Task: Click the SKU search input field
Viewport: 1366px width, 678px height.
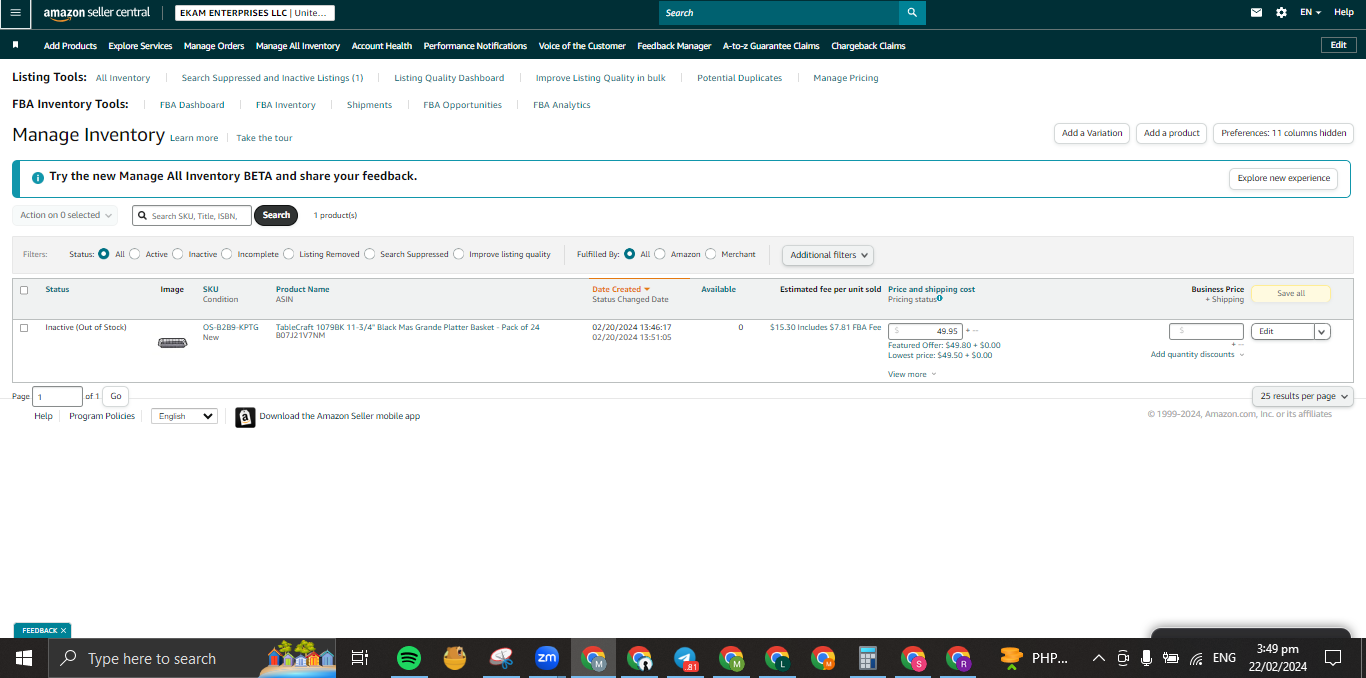Action: point(192,215)
